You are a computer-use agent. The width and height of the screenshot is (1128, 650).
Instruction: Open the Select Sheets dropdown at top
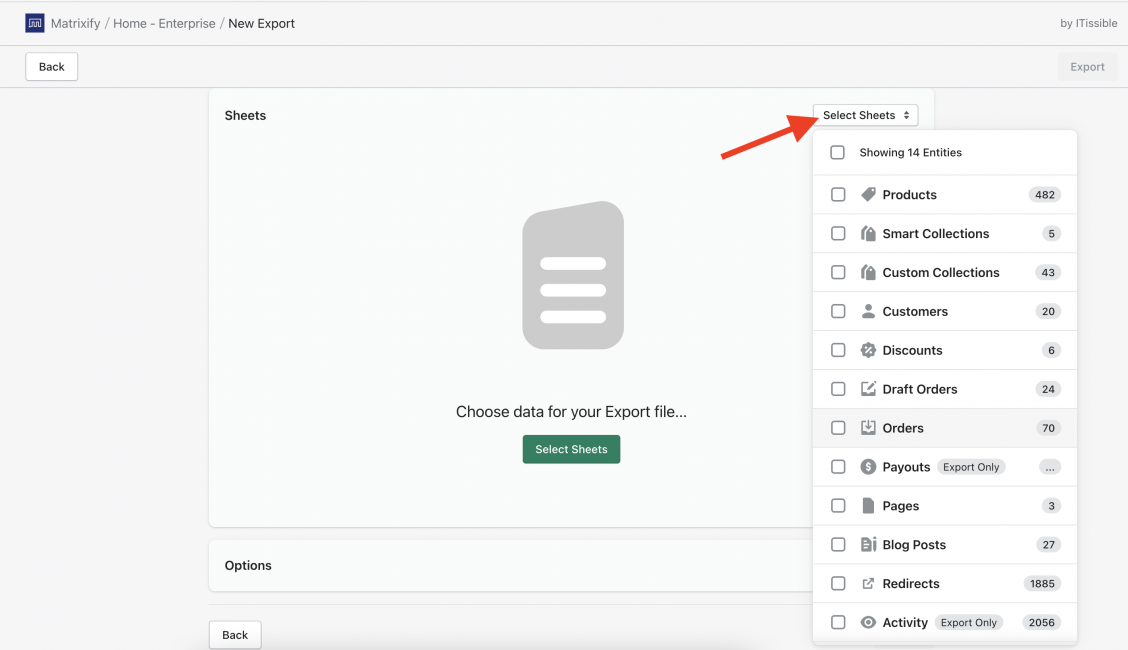[x=865, y=114]
